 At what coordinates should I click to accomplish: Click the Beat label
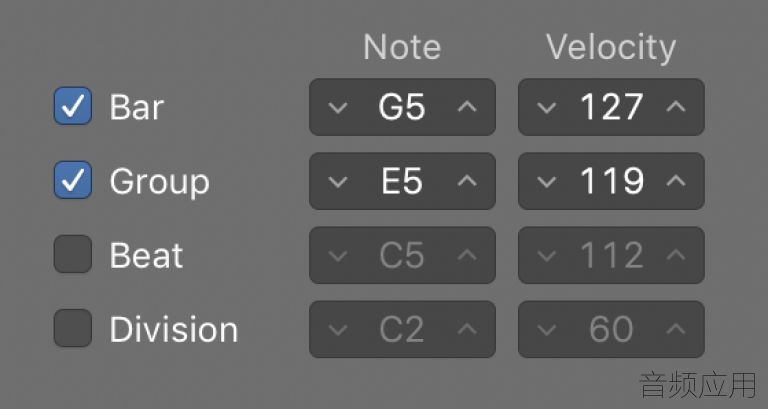pos(146,255)
